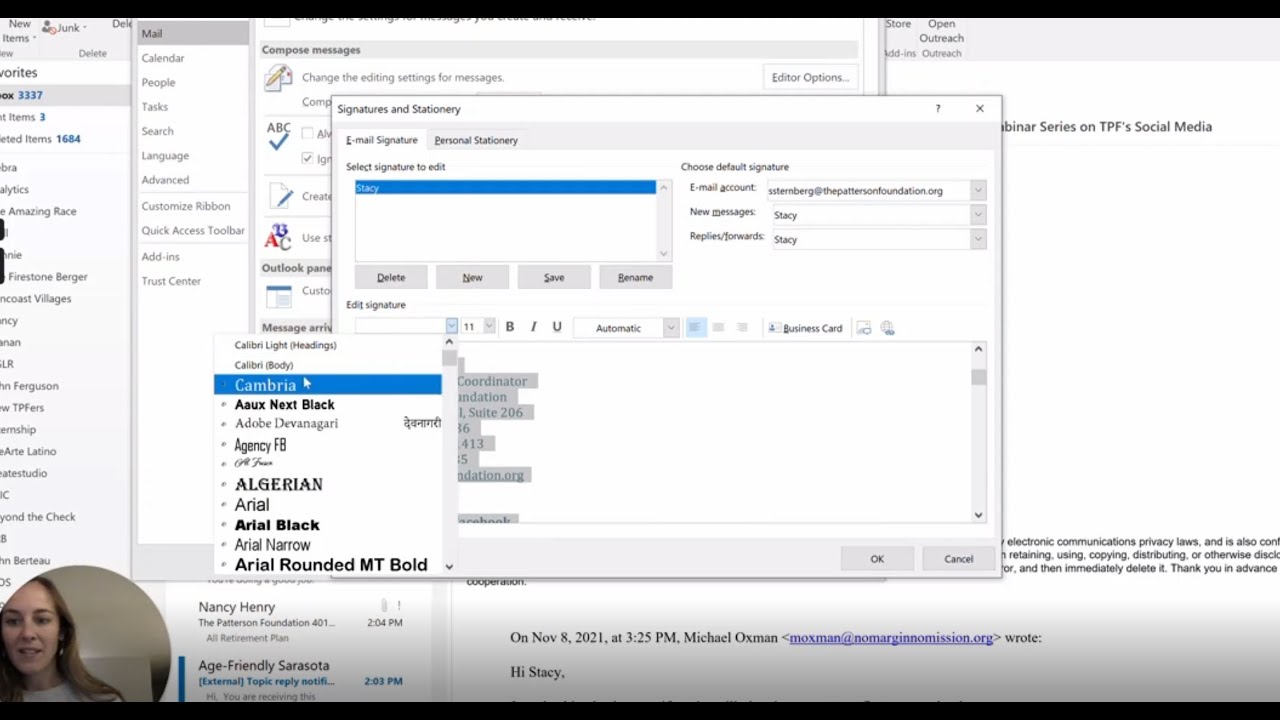Click scroll down arrow of font list
The height and width of the screenshot is (720, 1280).
point(449,566)
